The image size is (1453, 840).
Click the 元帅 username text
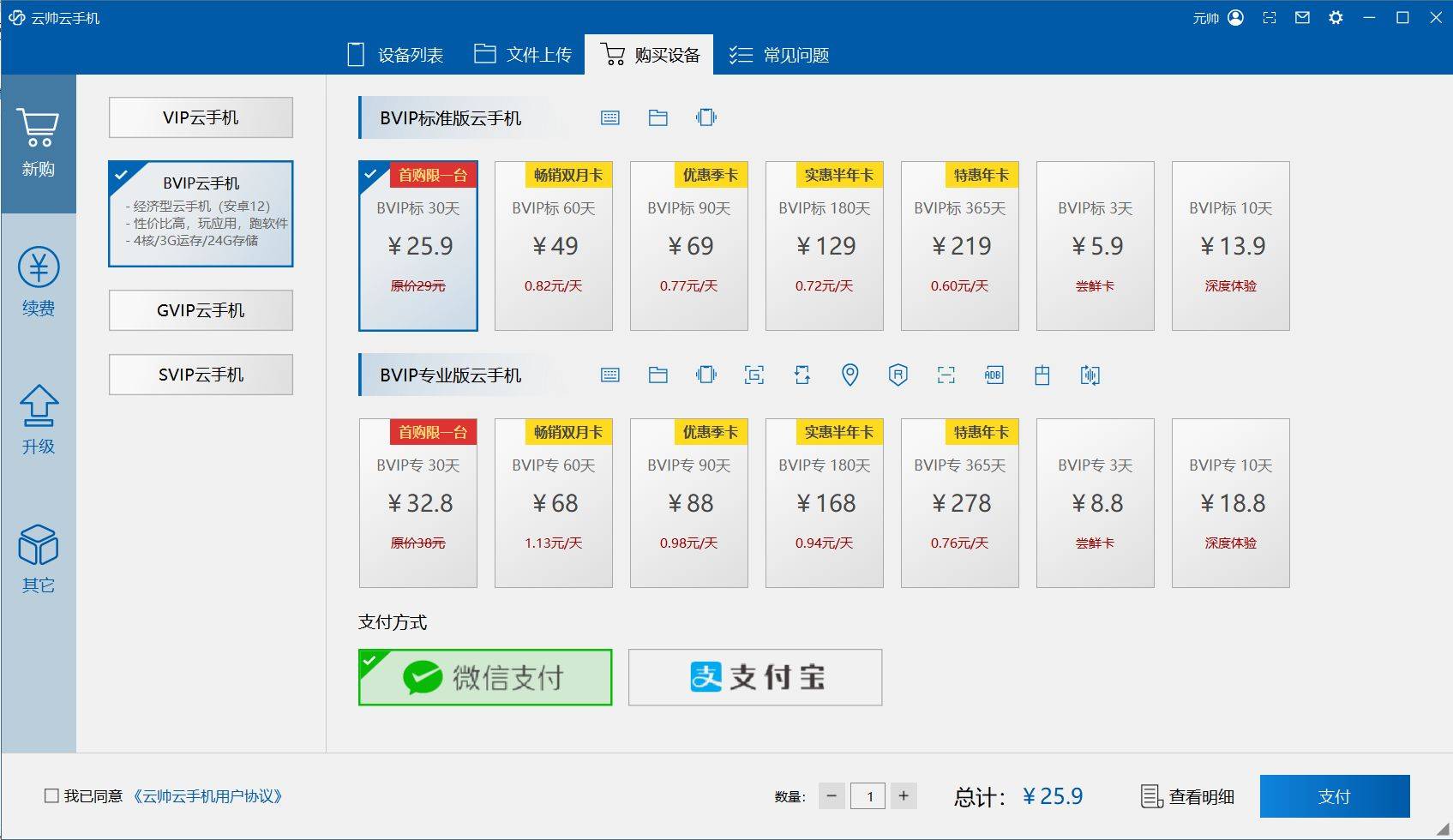1206,18
